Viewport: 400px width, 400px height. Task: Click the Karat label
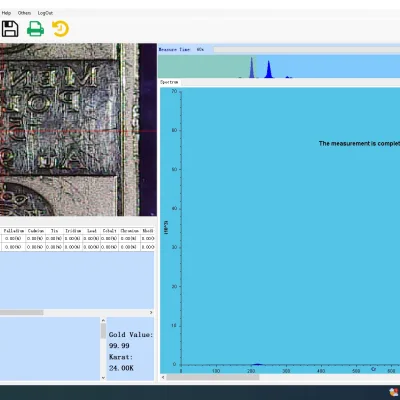[121, 357]
